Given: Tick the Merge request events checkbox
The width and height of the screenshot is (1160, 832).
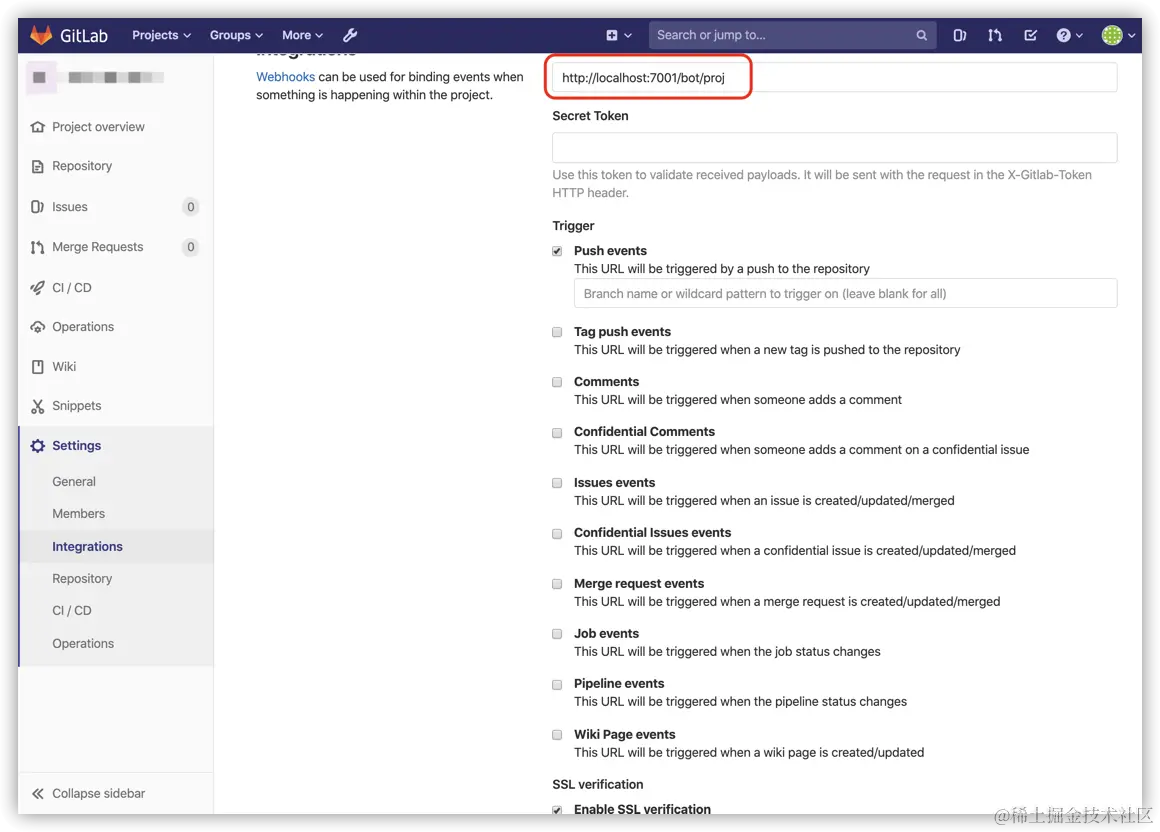Looking at the screenshot, I should [x=557, y=584].
